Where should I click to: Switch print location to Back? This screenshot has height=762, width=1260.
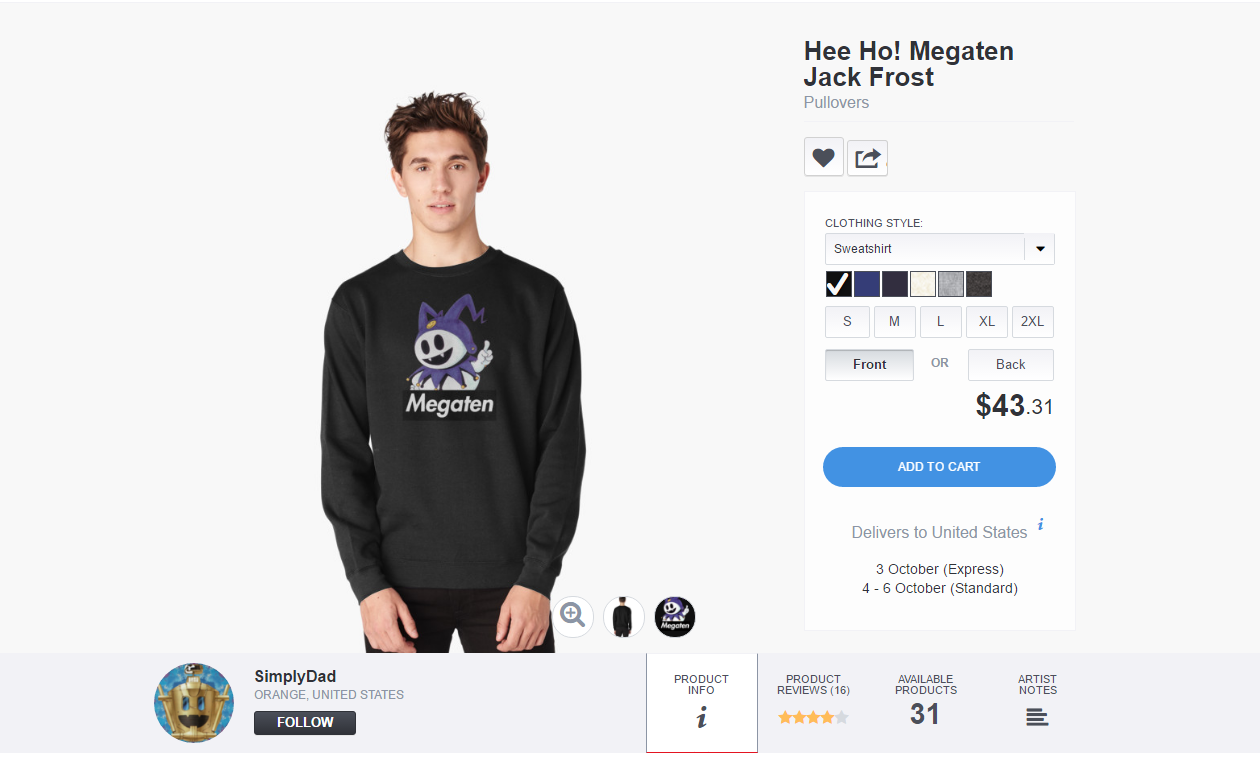tap(1010, 365)
